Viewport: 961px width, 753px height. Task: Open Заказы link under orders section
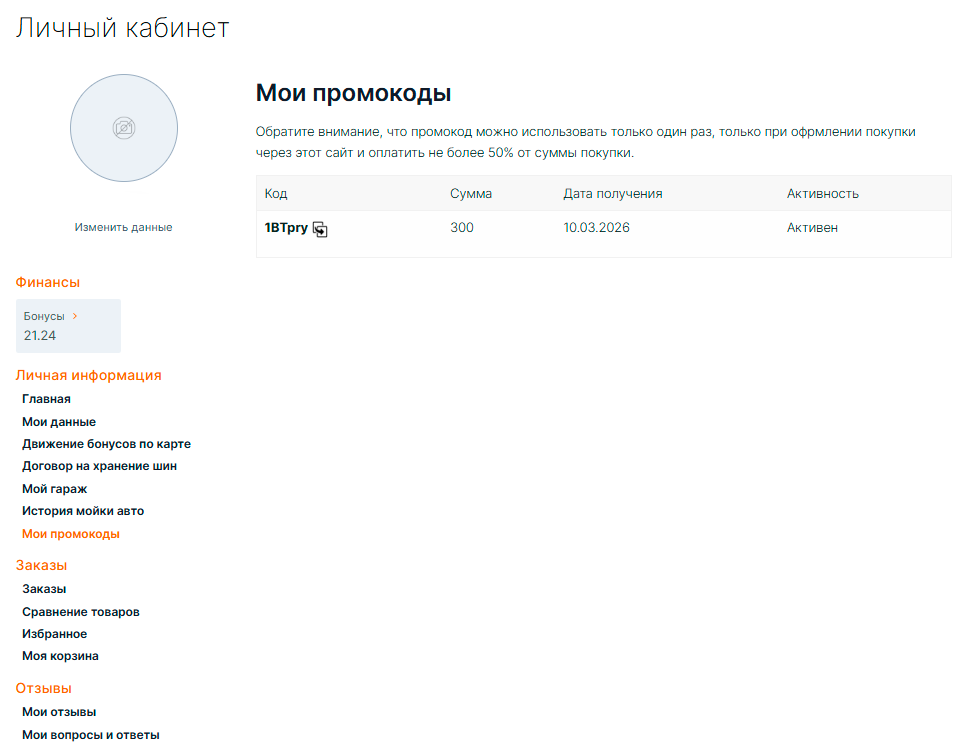(44, 589)
